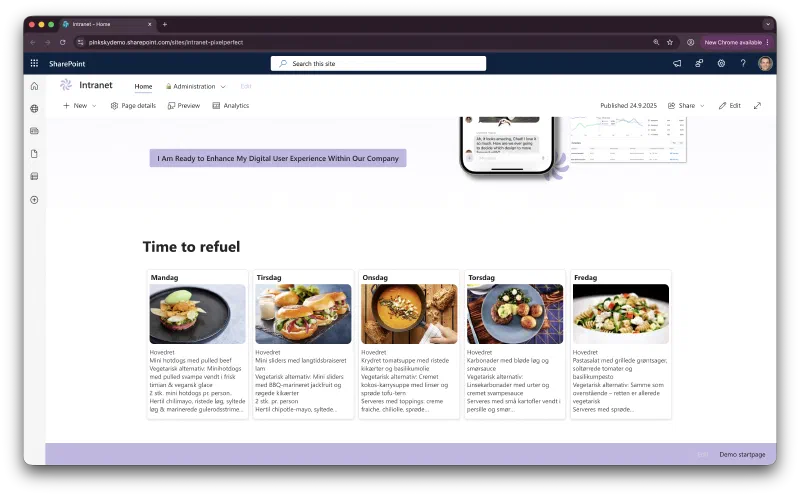Open the Onsdag soup image

coord(409,314)
